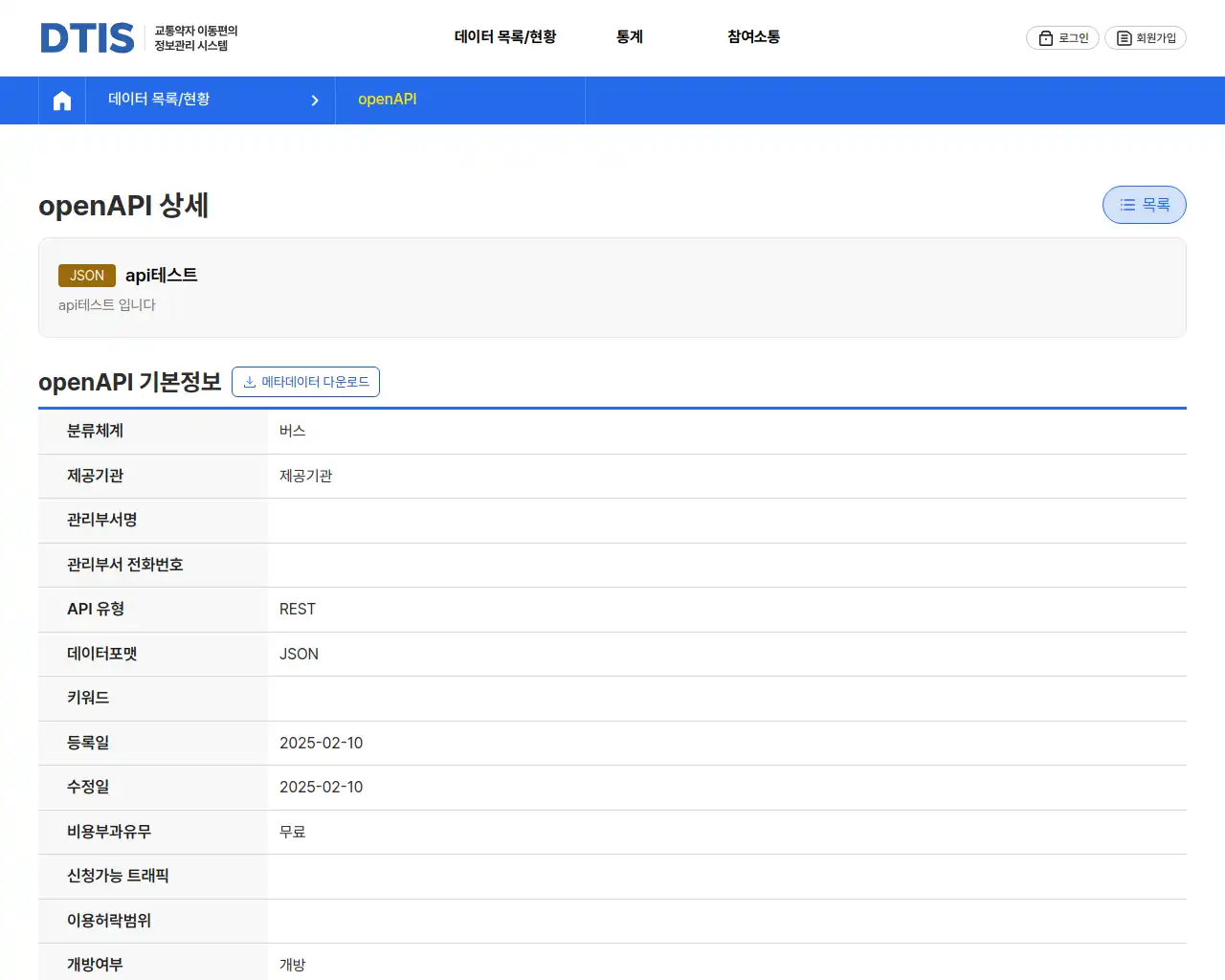Click the 'api테스트 입니다' description
Image resolution: width=1225 pixels, height=980 pixels.
pos(107,305)
